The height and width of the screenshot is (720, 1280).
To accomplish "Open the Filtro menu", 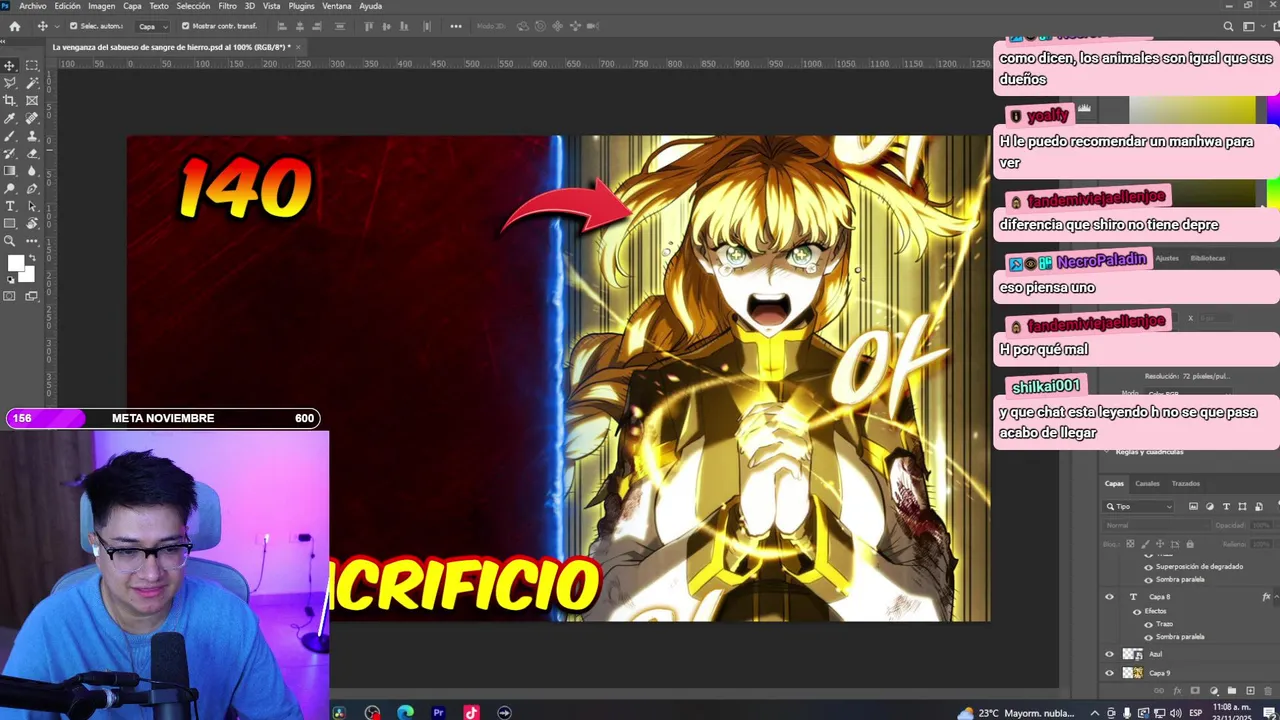I will 227,6.
